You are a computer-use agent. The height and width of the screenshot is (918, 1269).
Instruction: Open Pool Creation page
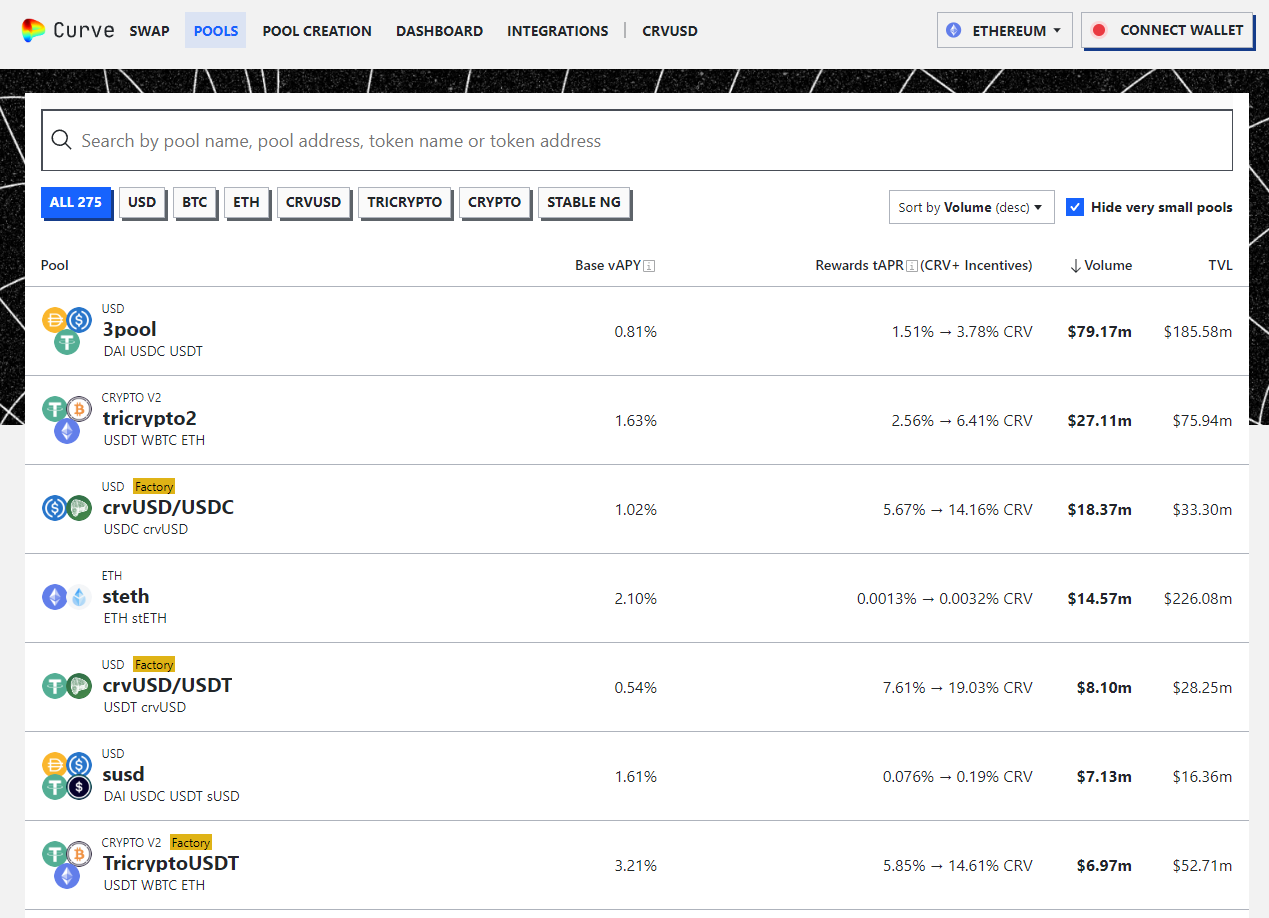coord(317,31)
